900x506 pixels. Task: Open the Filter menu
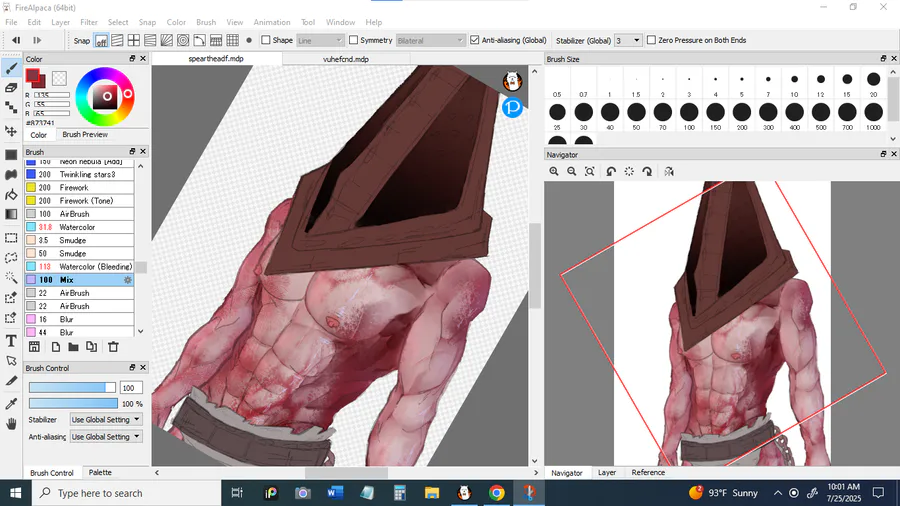pos(88,22)
